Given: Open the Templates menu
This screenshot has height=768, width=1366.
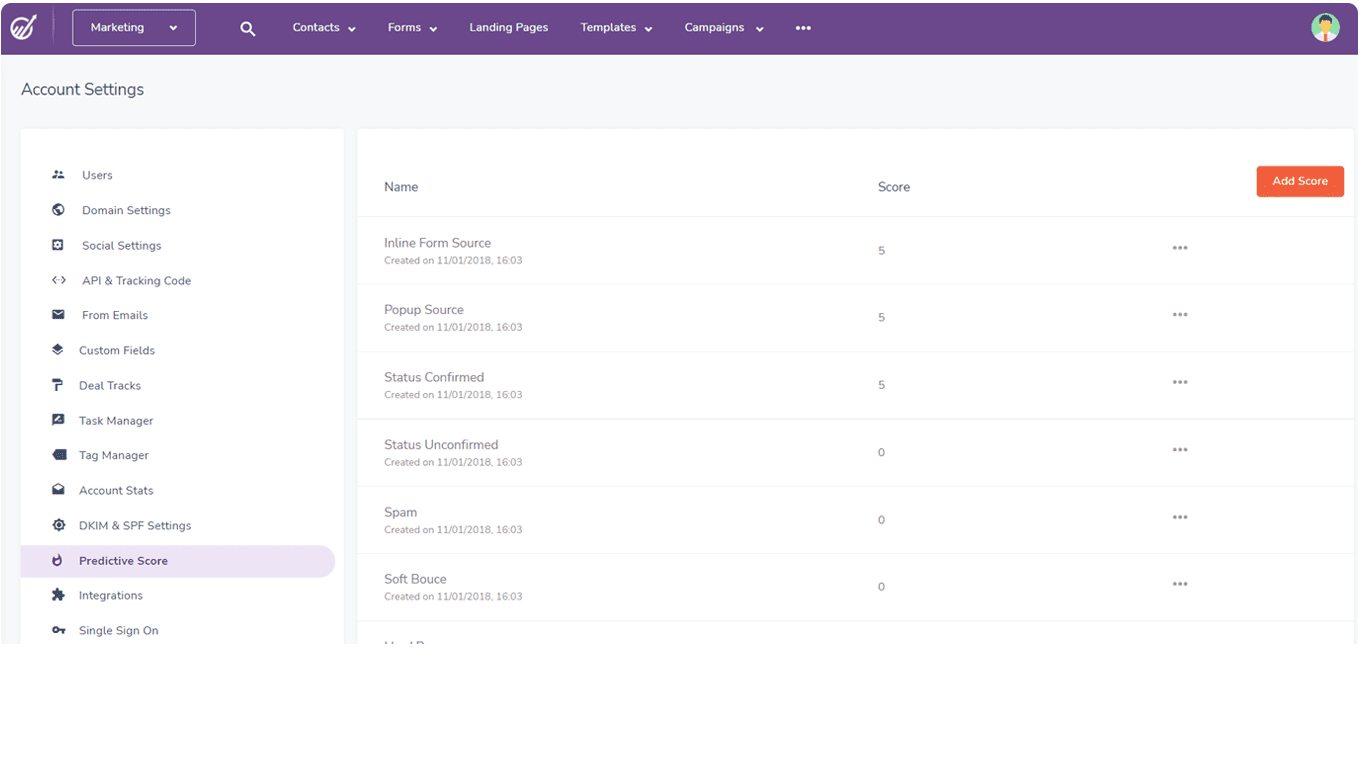Looking at the screenshot, I should coord(615,27).
